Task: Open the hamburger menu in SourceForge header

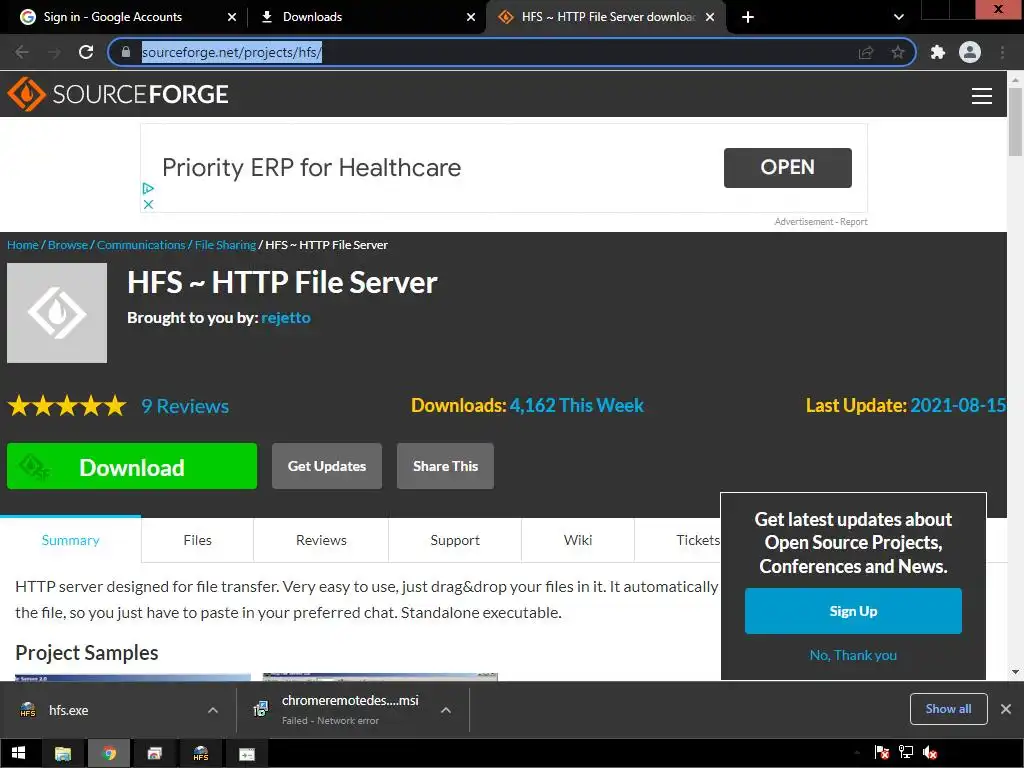Action: click(x=981, y=95)
